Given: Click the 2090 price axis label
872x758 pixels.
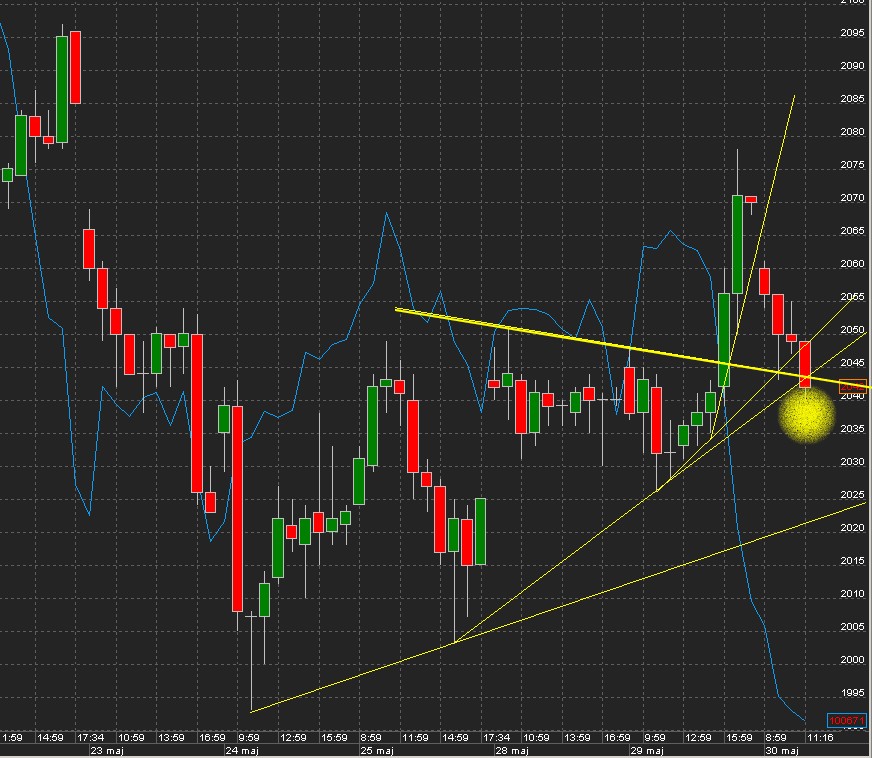Looking at the screenshot, I should pos(852,66).
